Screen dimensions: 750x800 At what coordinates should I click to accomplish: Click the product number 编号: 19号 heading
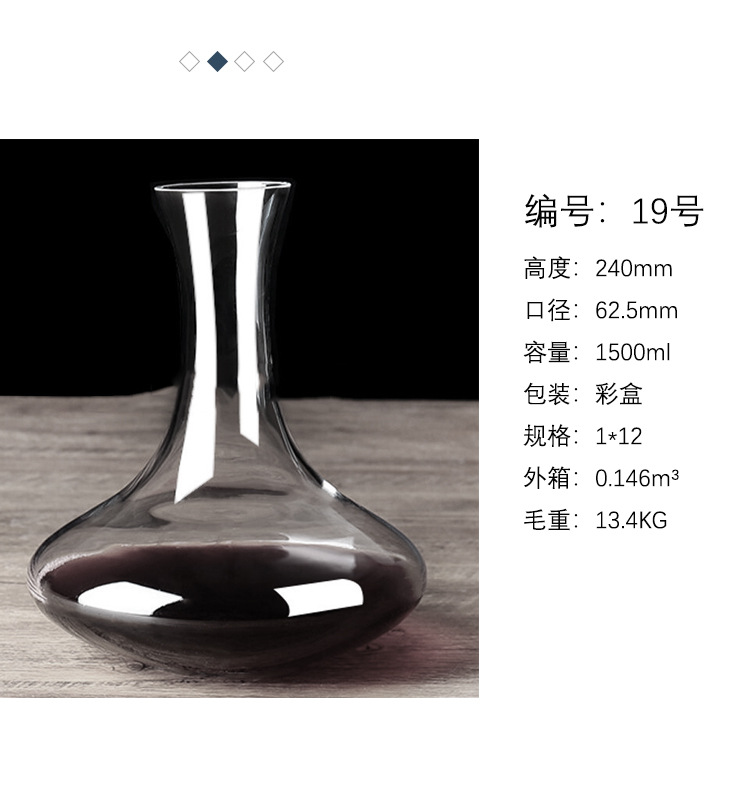coord(614,211)
